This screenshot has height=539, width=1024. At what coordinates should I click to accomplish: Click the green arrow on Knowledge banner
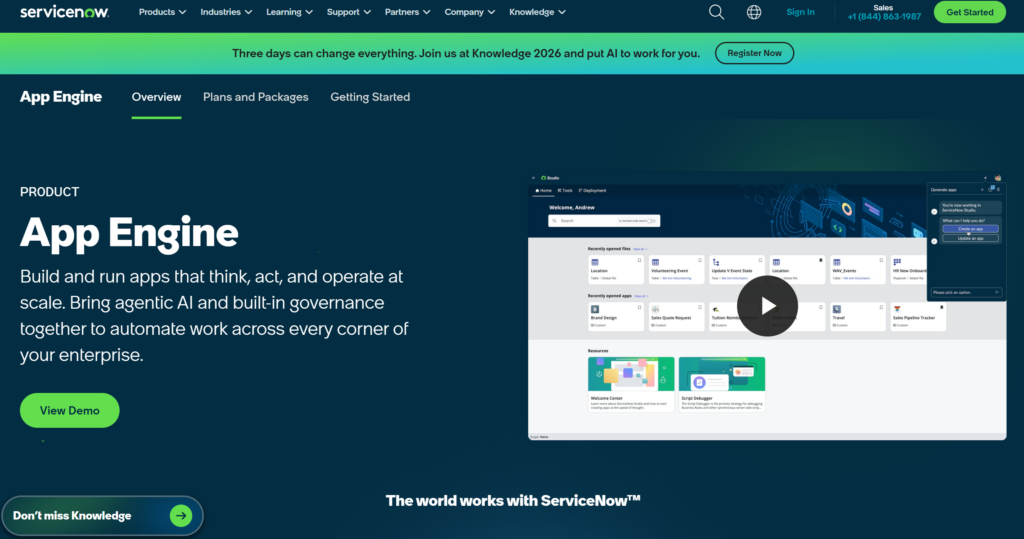(180, 516)
